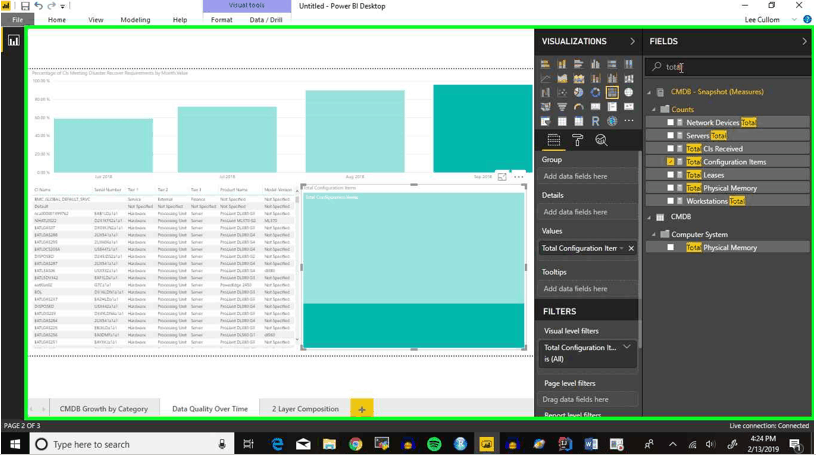Collapse the Fields pane
The width and height of the screenshot is (816, 455).
click(804, 41)
